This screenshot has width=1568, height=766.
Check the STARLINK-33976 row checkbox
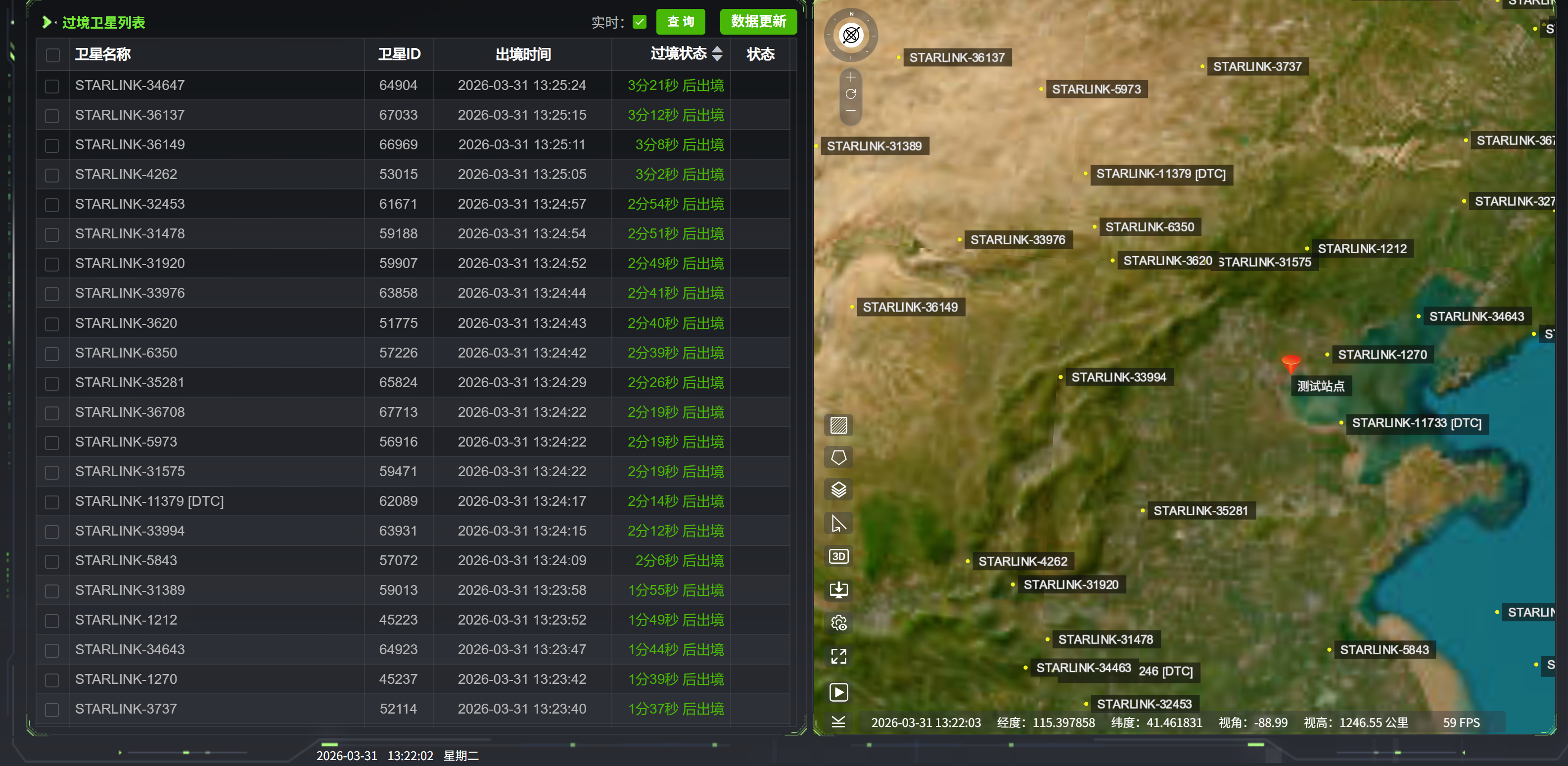[52, 294]
